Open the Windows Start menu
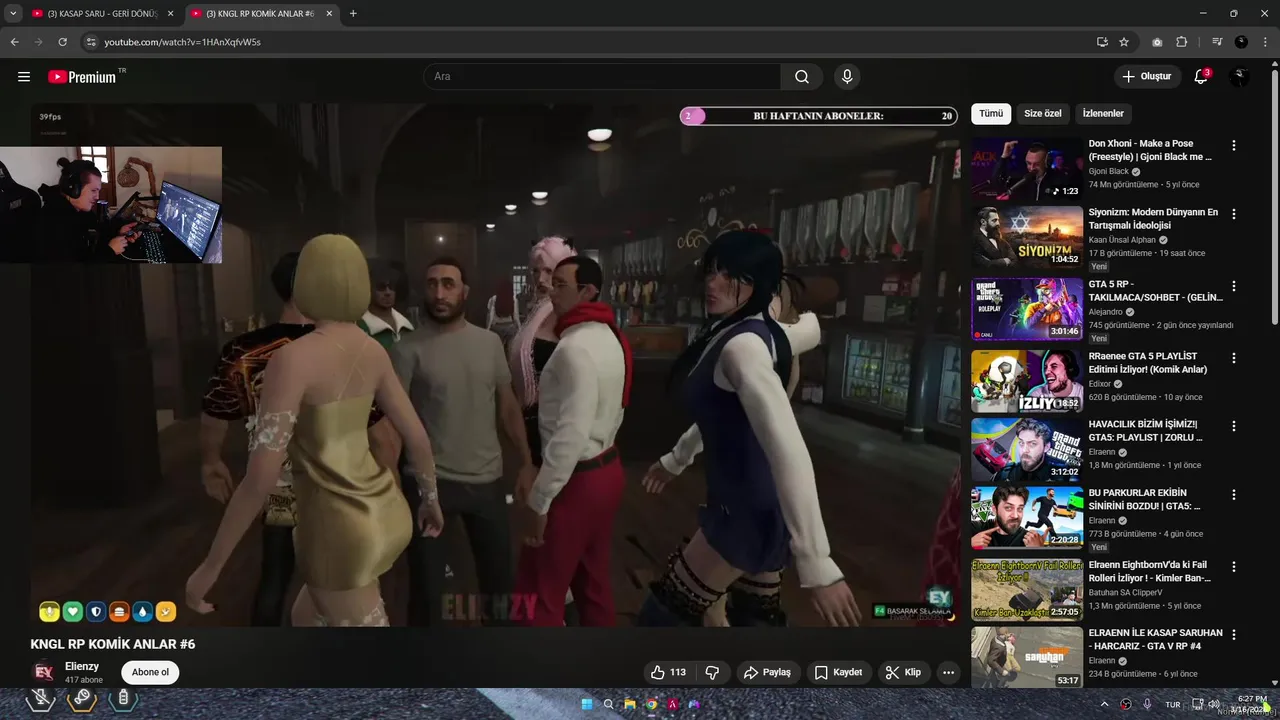 (587, 704)
